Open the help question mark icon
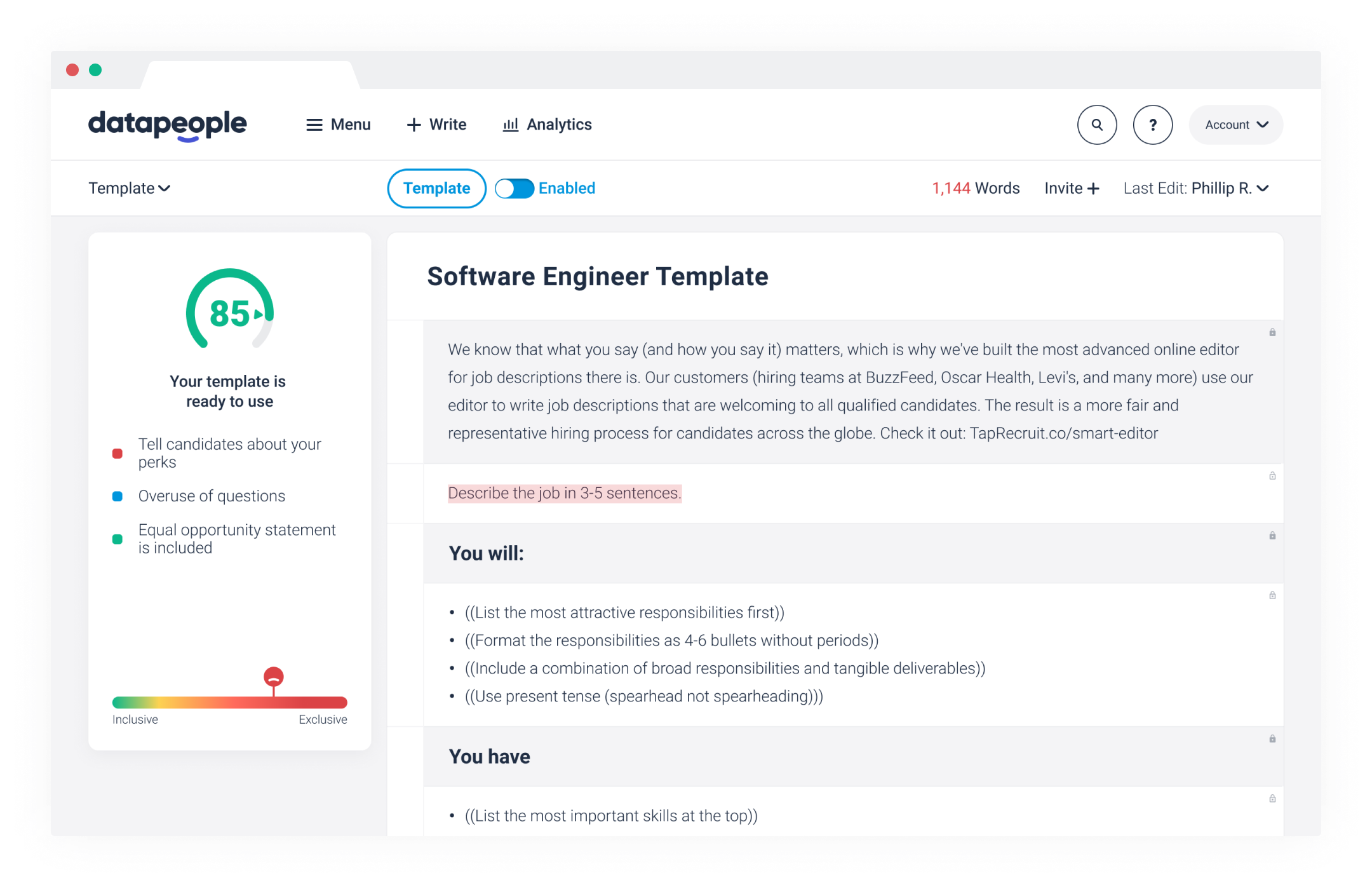Viewport: 1372px width, 887px height. (1153, 125)
